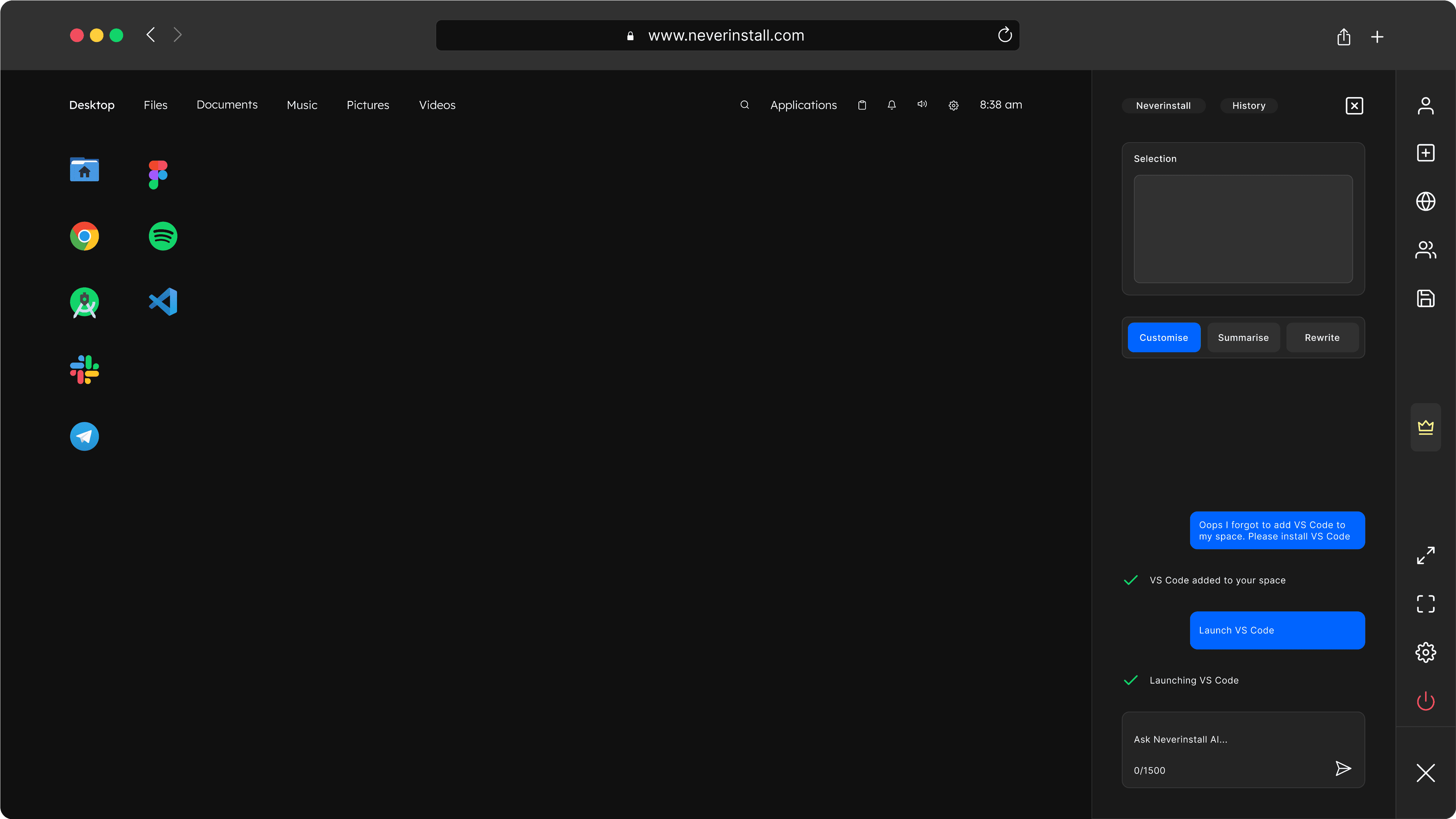The image size is (1456, 819).
Task: Open the Applications menu
Action: click(x=803, y=105)
